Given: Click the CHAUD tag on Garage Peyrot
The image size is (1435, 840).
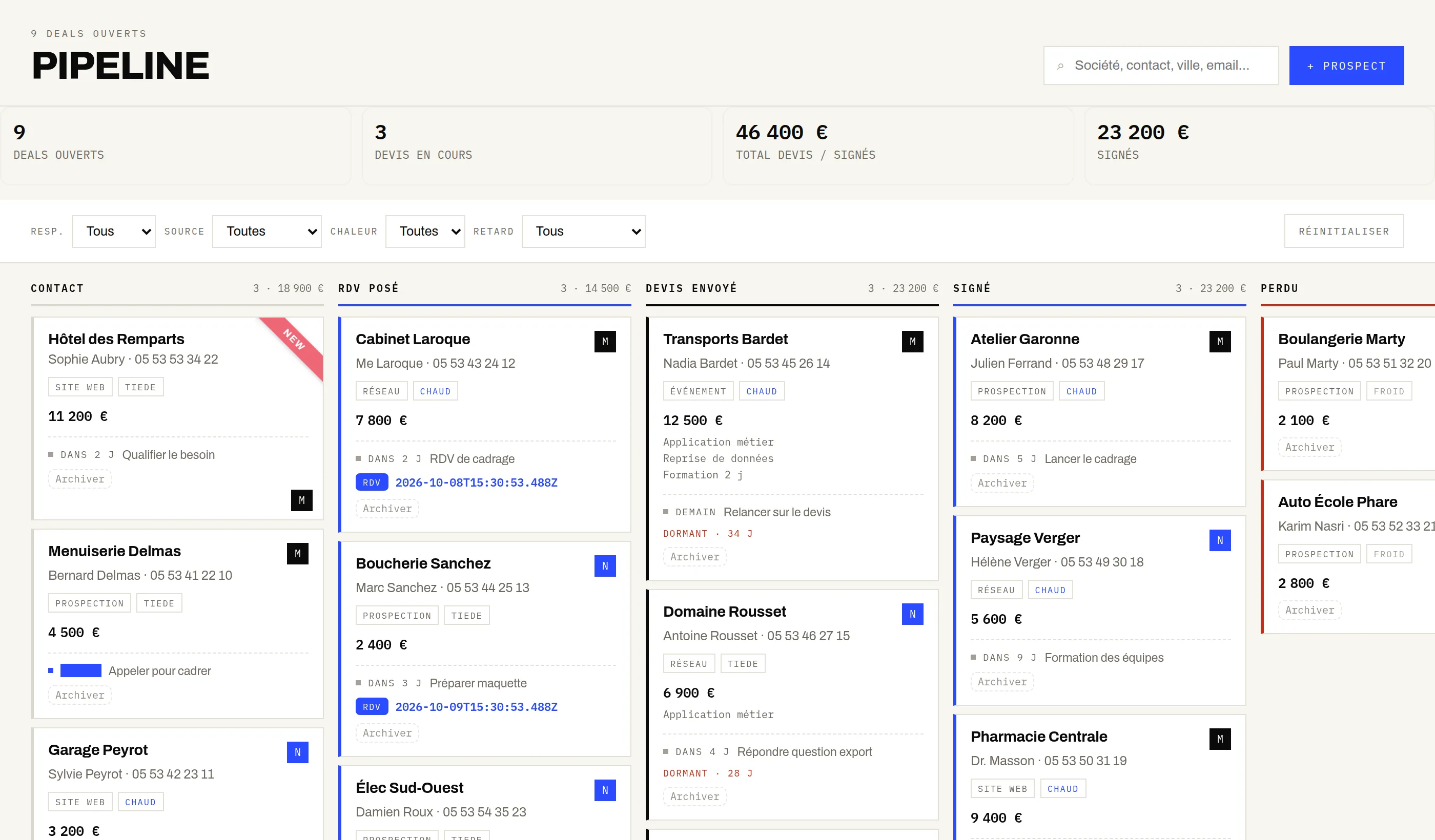Looking at the screenshot, I should [x=140, y=802].
